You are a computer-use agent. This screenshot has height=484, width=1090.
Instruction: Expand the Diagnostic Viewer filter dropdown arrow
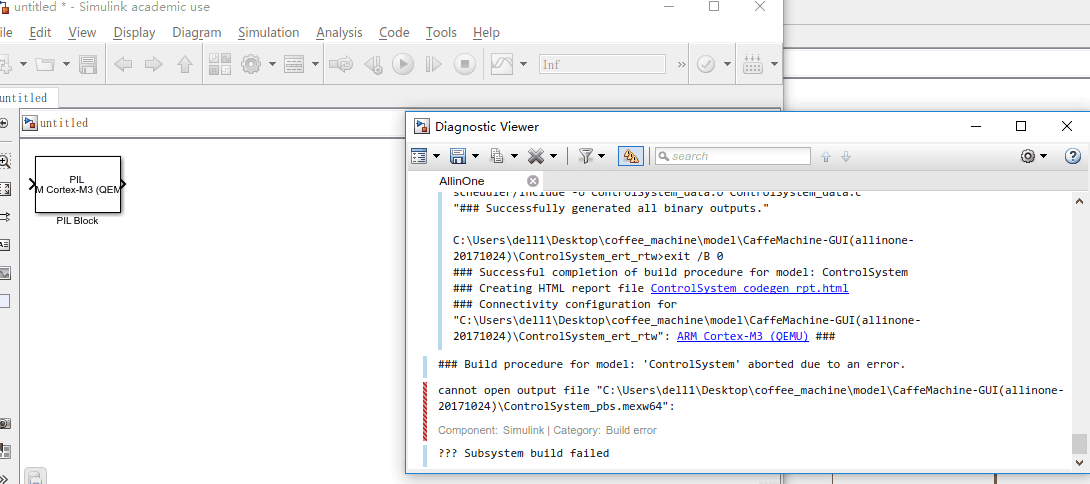click(601, 156)
